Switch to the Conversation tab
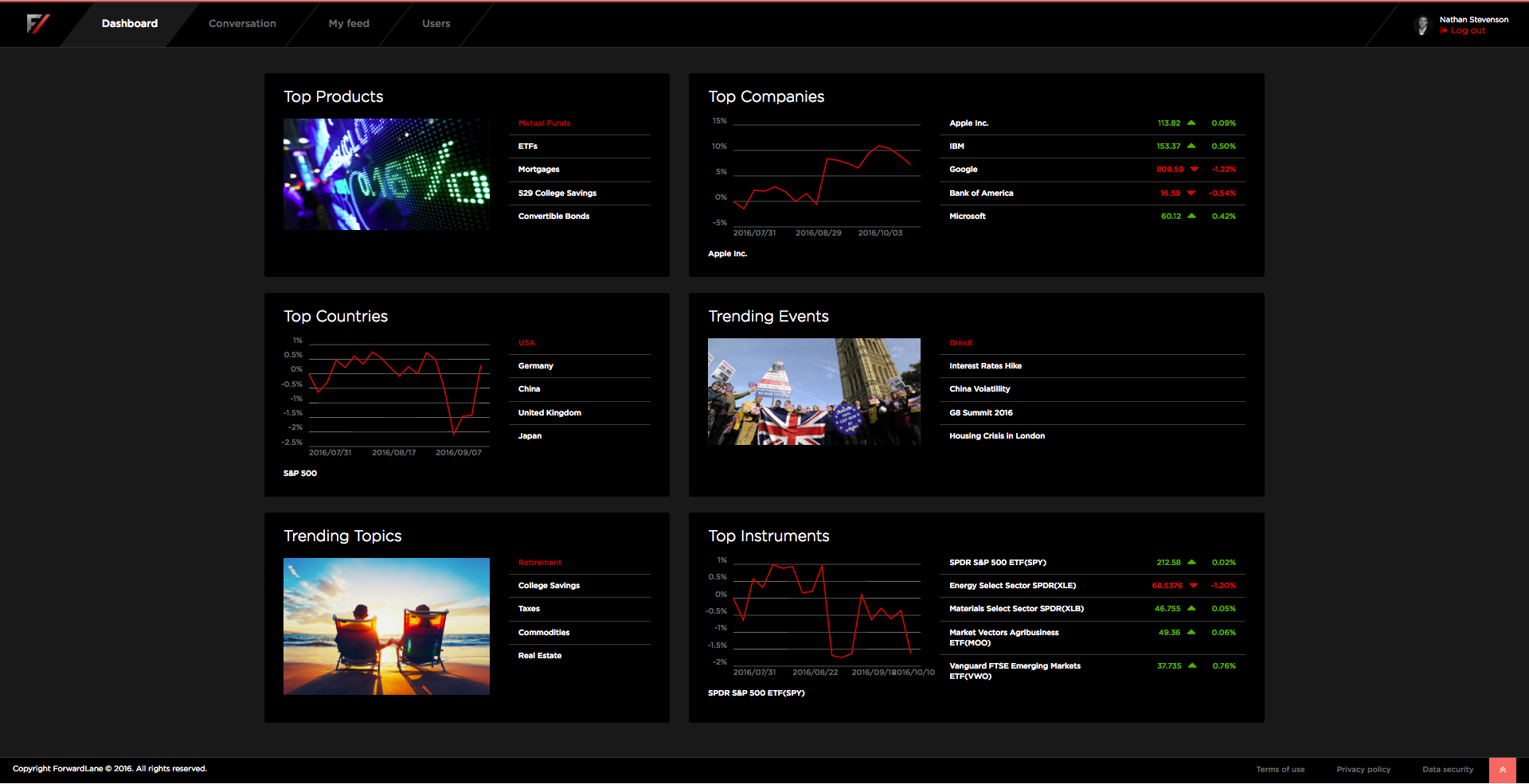The height and width of the screenshot is (784, 1529). click(x=242, y=24)
